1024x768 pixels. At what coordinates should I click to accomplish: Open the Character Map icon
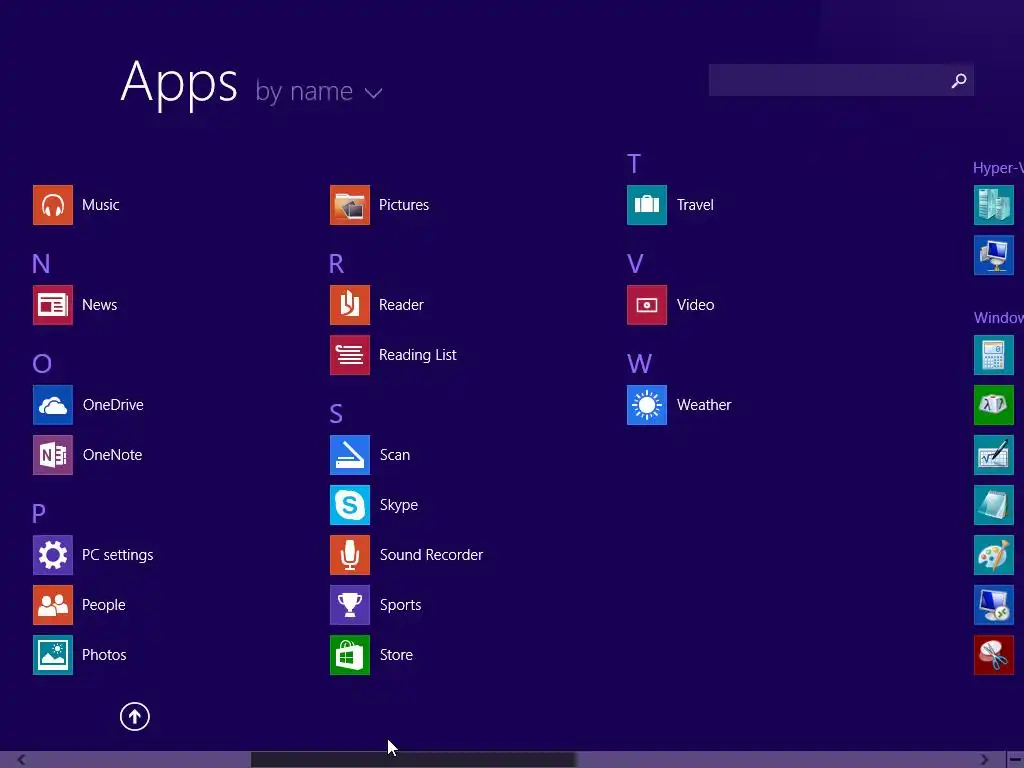(x=994, y=405)
